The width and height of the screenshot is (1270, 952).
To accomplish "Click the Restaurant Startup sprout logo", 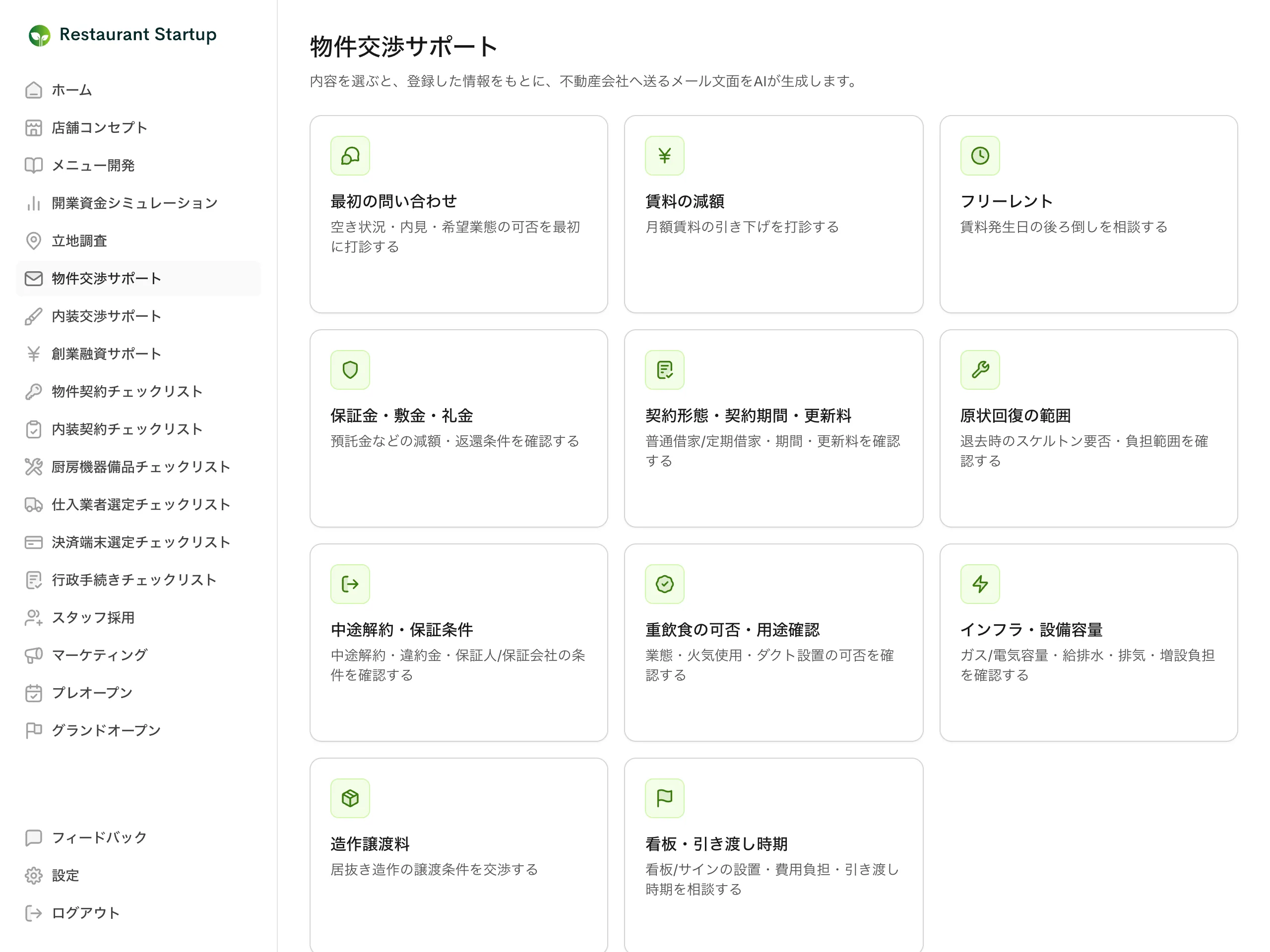I will click(39, 35).
